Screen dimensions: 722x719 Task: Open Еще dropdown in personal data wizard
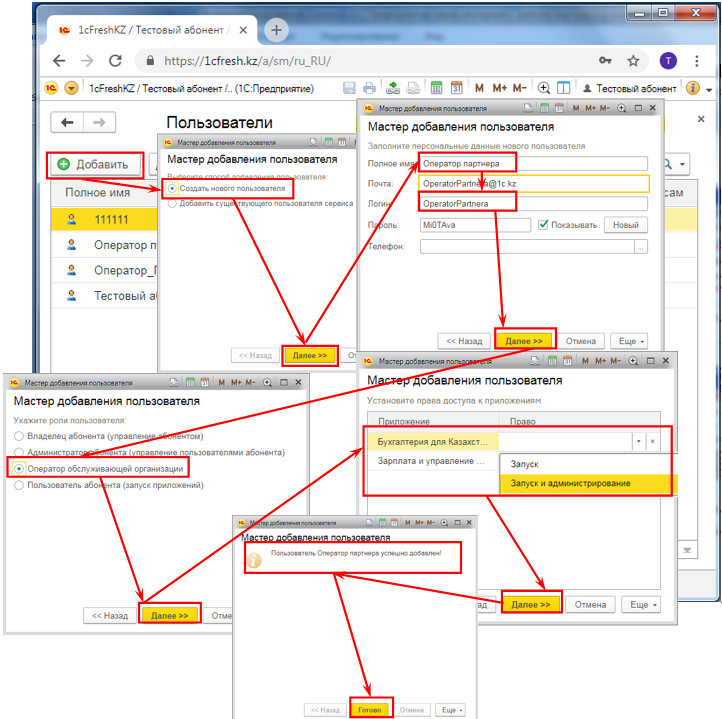pyautogui.click(x=629, y=341)
